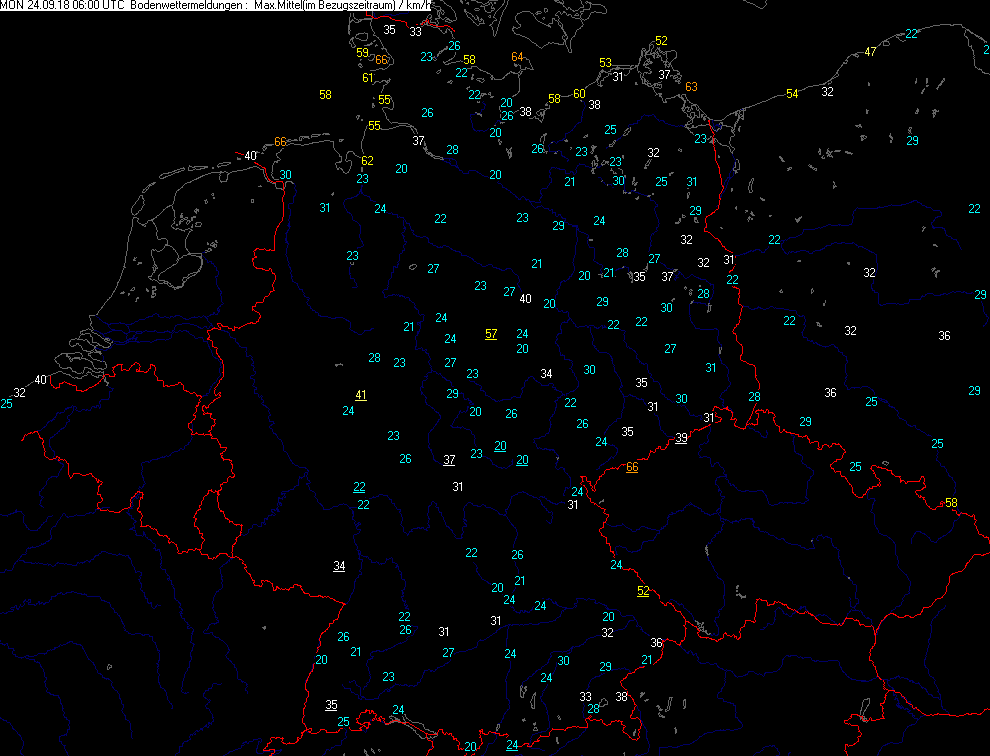Select the underlined white 39 value

pos(681,438)
